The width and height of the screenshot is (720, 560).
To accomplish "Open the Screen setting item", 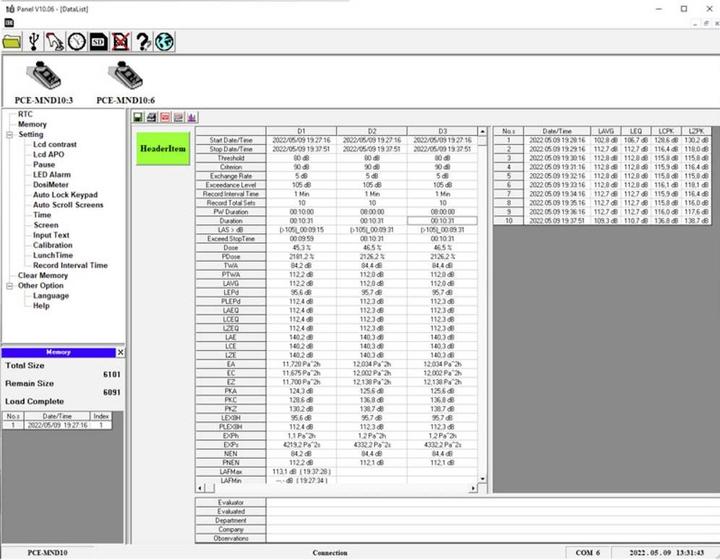I will pyautogui.click(x=46, y=225).
